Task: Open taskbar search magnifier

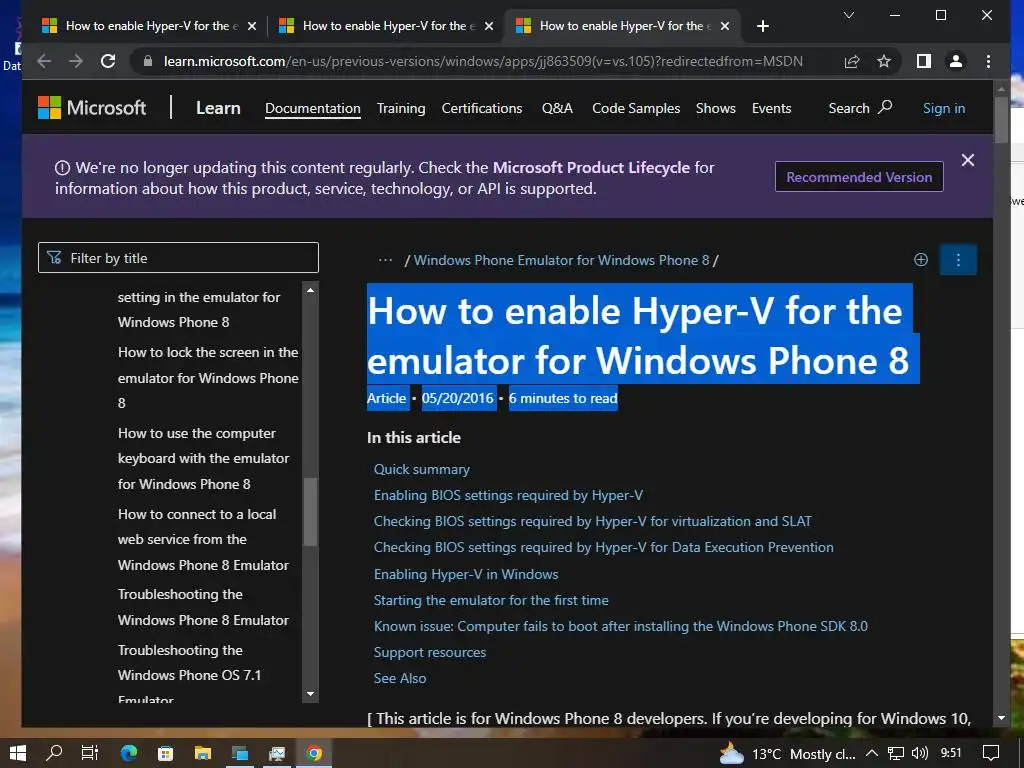Action: coord(54,754)
